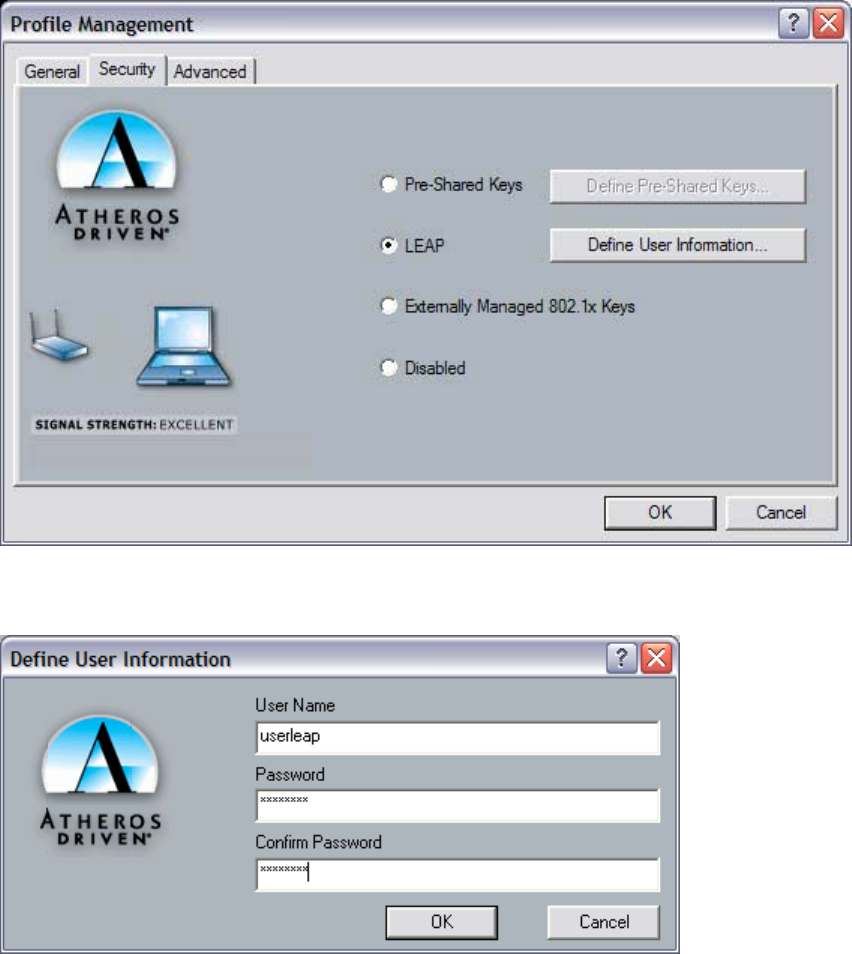Click the User Name input field
852x954 pixels.
pos(458,737)
